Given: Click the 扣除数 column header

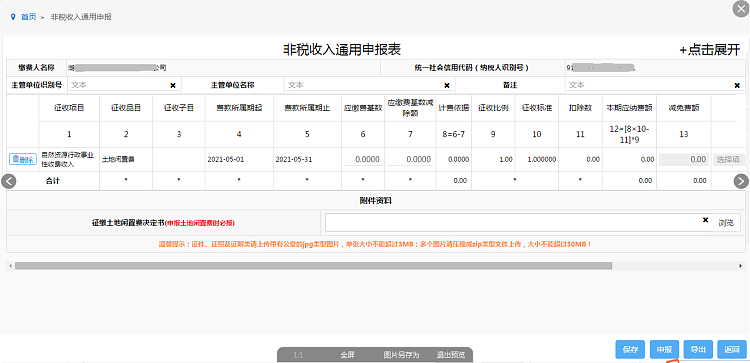Looking at the screenshot, I should click(x=580, y=108).
